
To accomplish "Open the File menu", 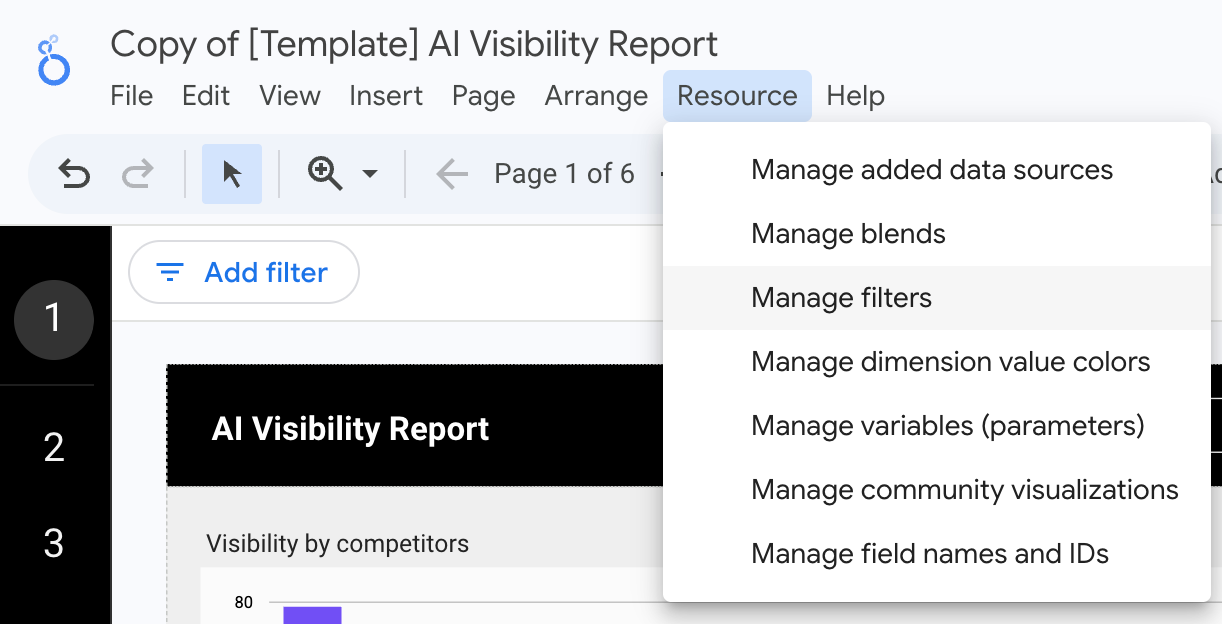I will point(131,96).
